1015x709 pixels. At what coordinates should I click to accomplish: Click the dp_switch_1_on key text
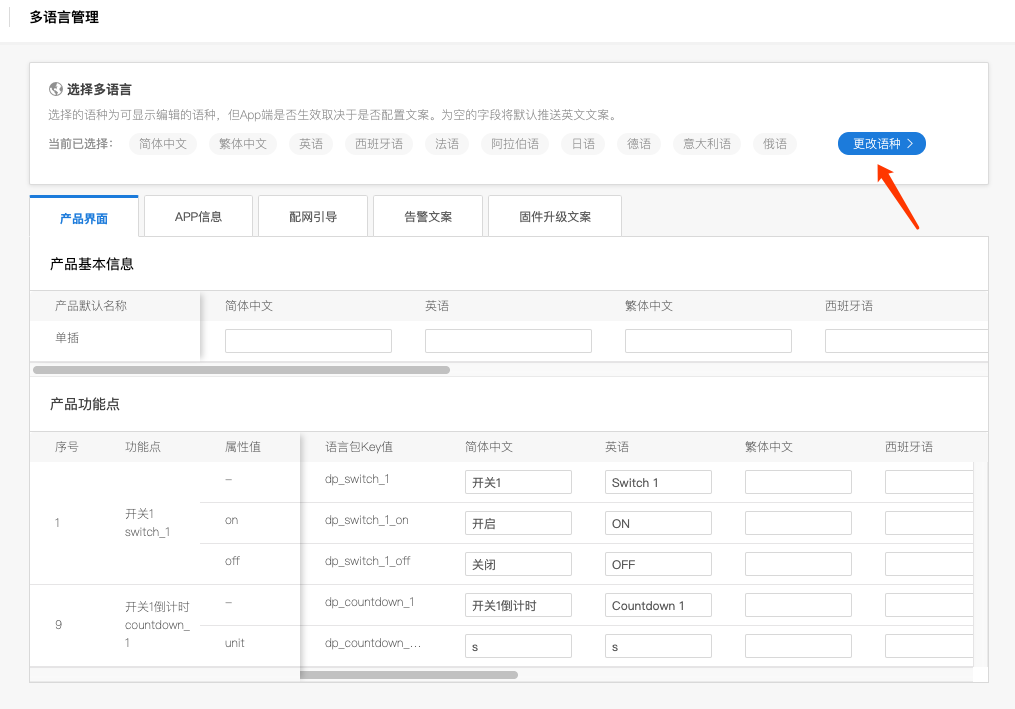point(366,520)
